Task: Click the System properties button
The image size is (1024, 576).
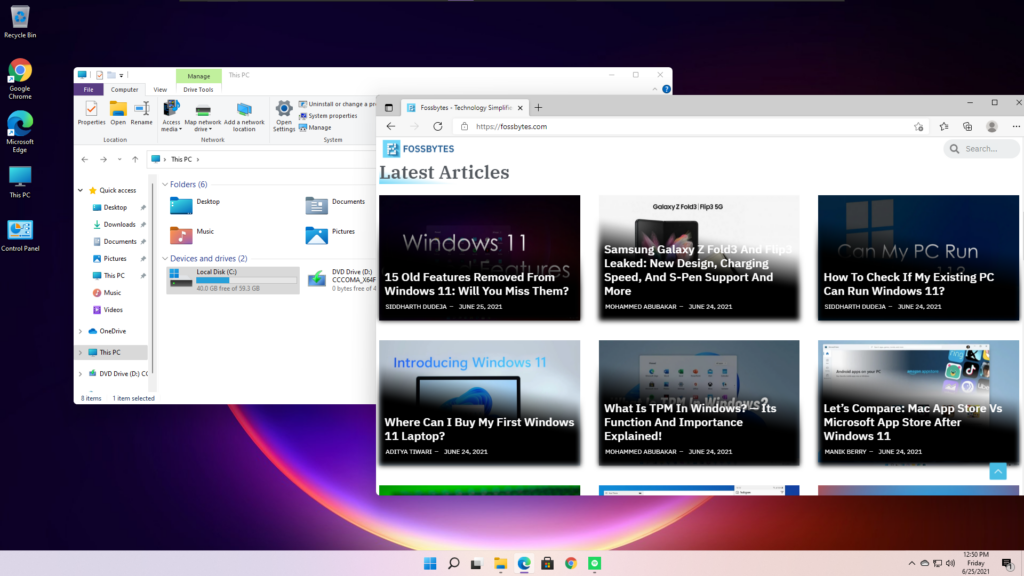Action: pos(331,116)
